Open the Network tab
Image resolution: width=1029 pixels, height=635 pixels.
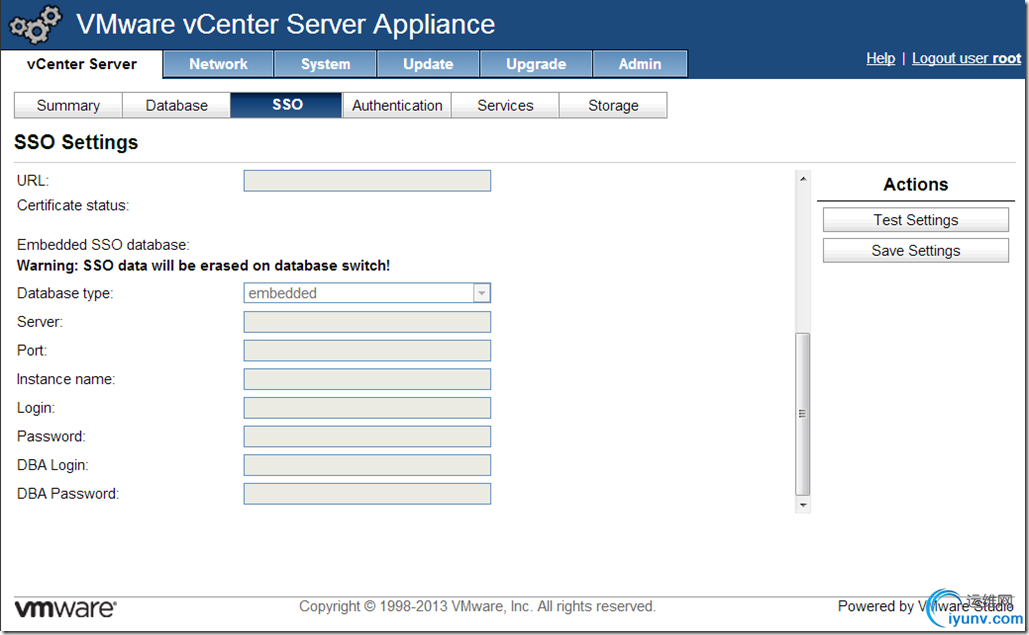pyautogui.click(x=218, y=64)
